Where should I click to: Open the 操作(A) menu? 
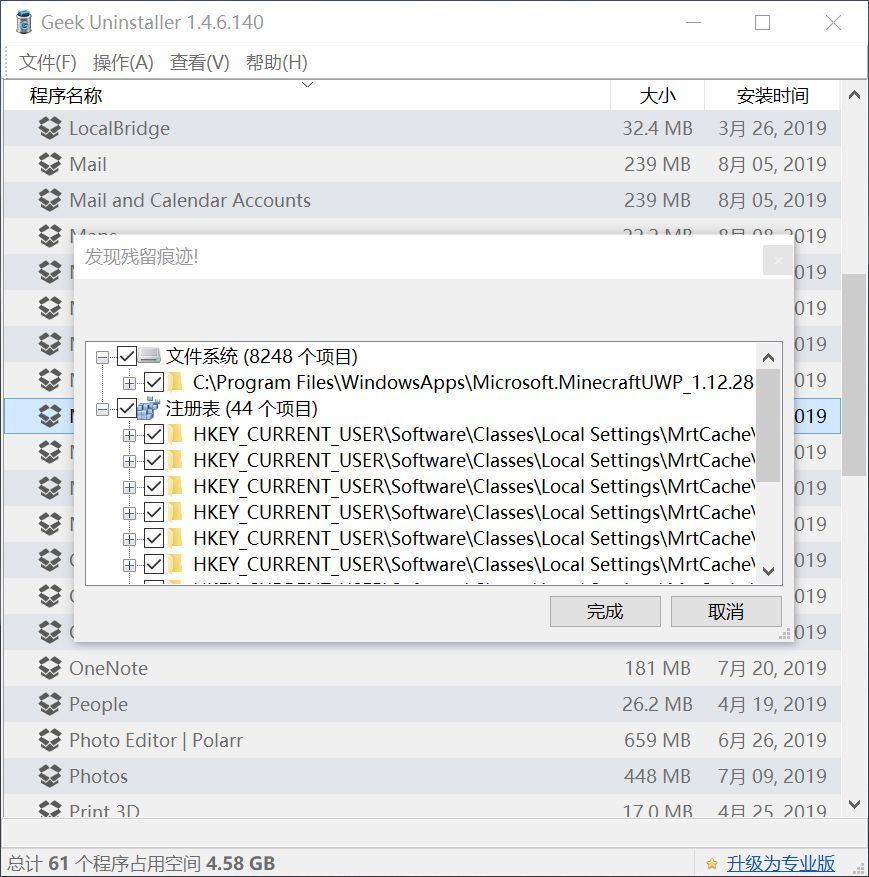click(x=123, y=62)
